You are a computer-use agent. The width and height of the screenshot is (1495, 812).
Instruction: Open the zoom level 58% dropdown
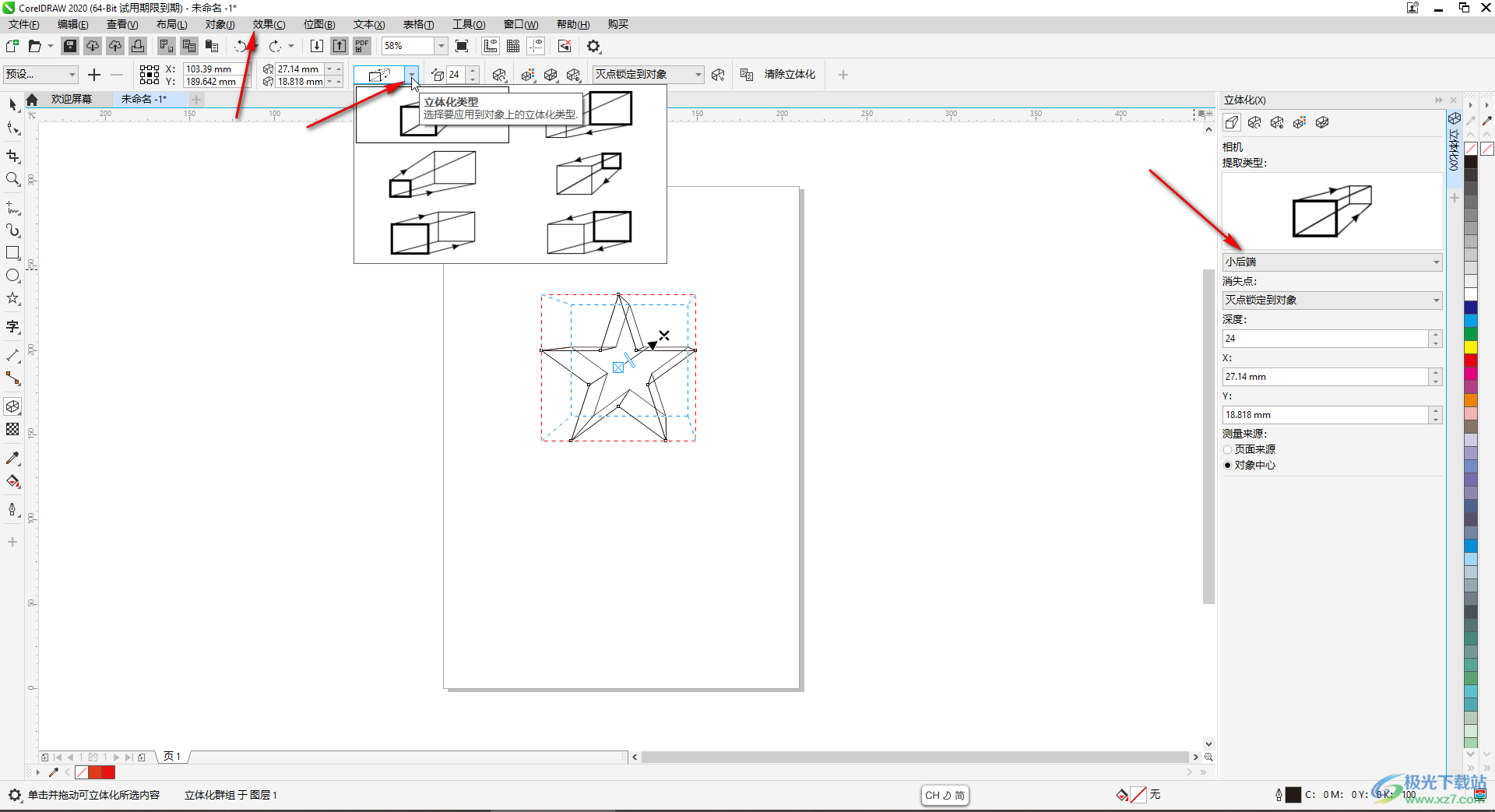(441, 46)
